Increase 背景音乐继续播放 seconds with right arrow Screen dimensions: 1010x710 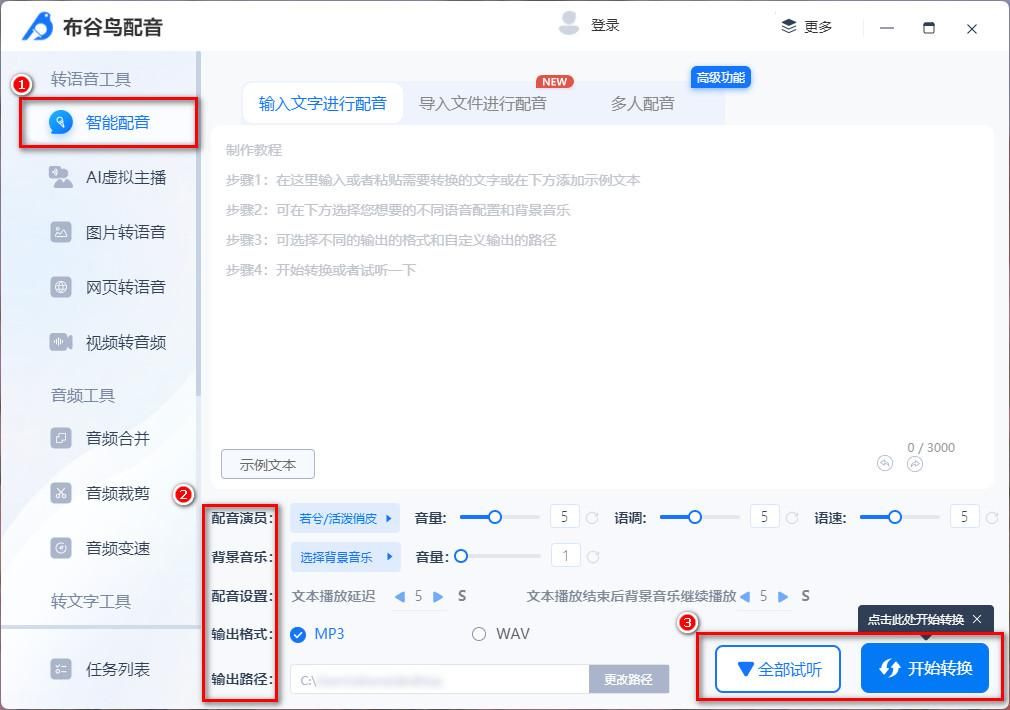pyautogui.click(x=783, y=597)
